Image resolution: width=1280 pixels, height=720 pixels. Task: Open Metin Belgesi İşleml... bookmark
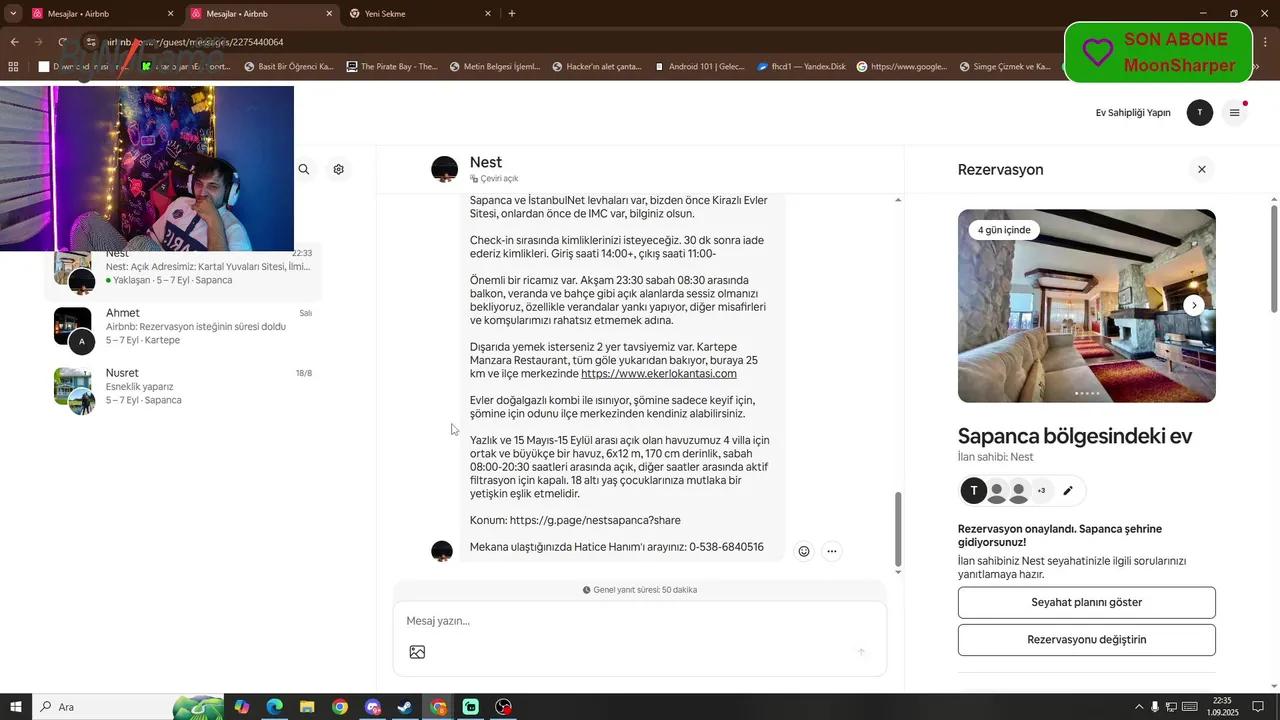[x=495, y=67]
